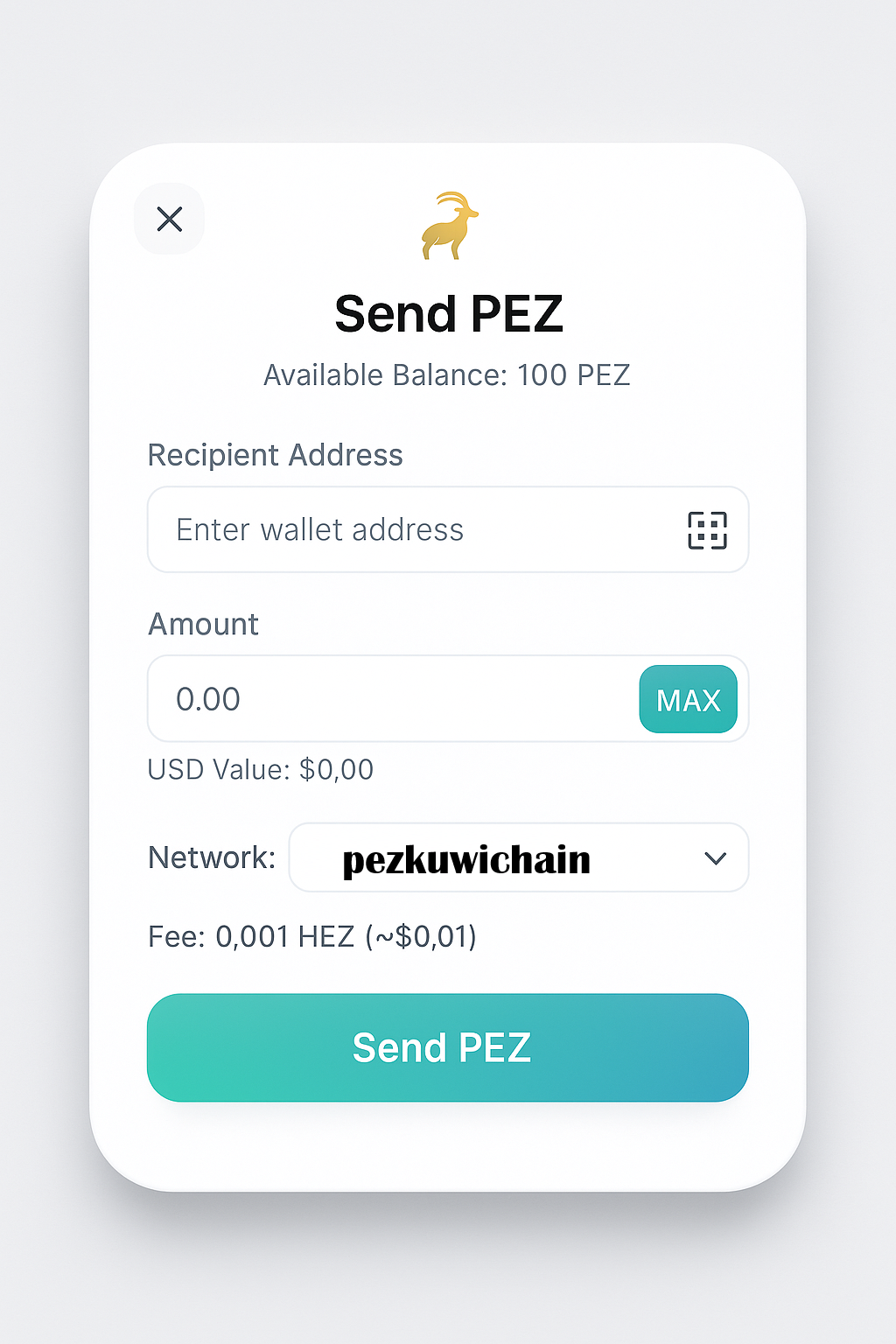Image resolution: width=896 pixels, height=1344 pixels.
Task: Click the Network label
Action: [x=212, y=857]
